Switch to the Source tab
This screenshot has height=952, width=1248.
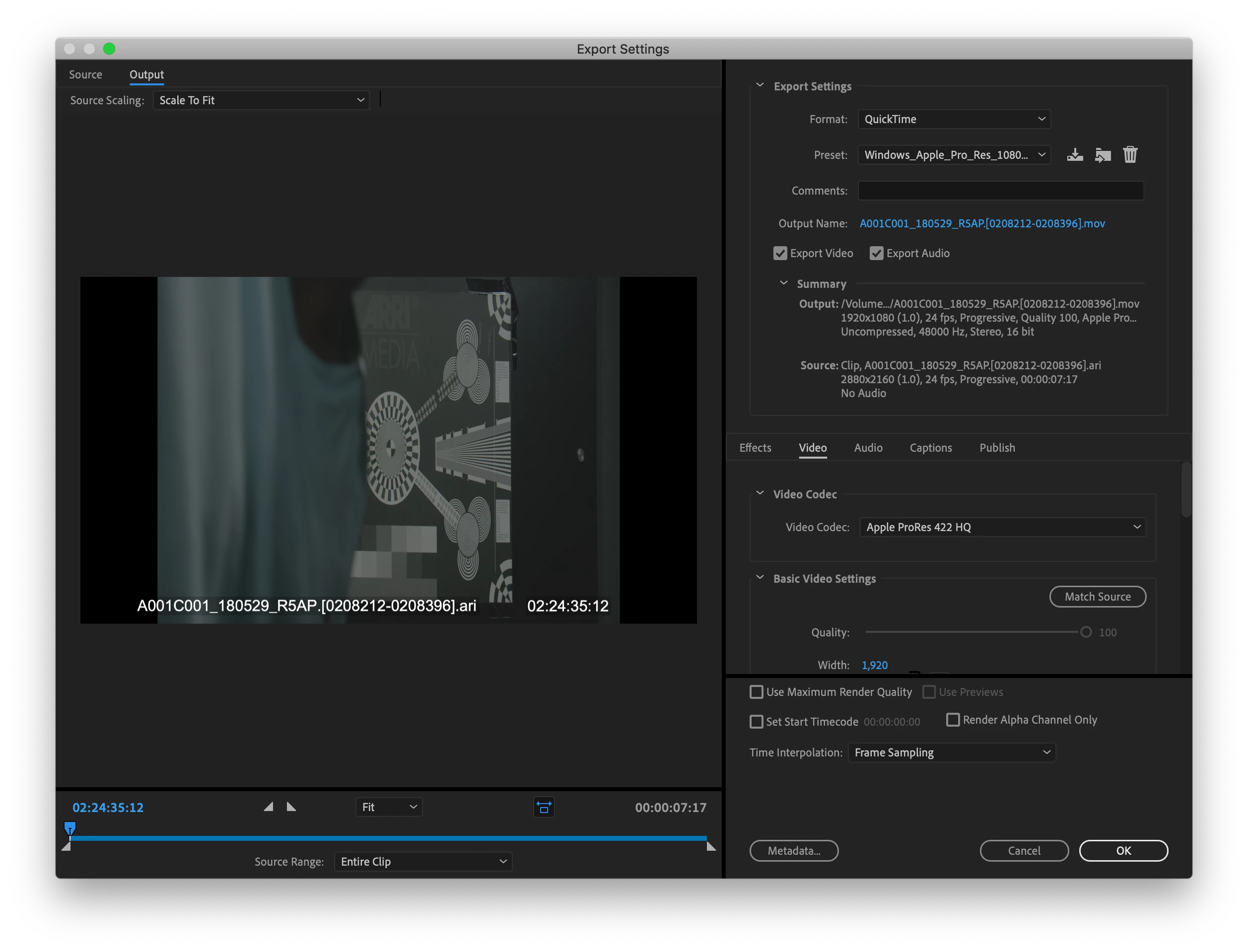coord(85,74)
